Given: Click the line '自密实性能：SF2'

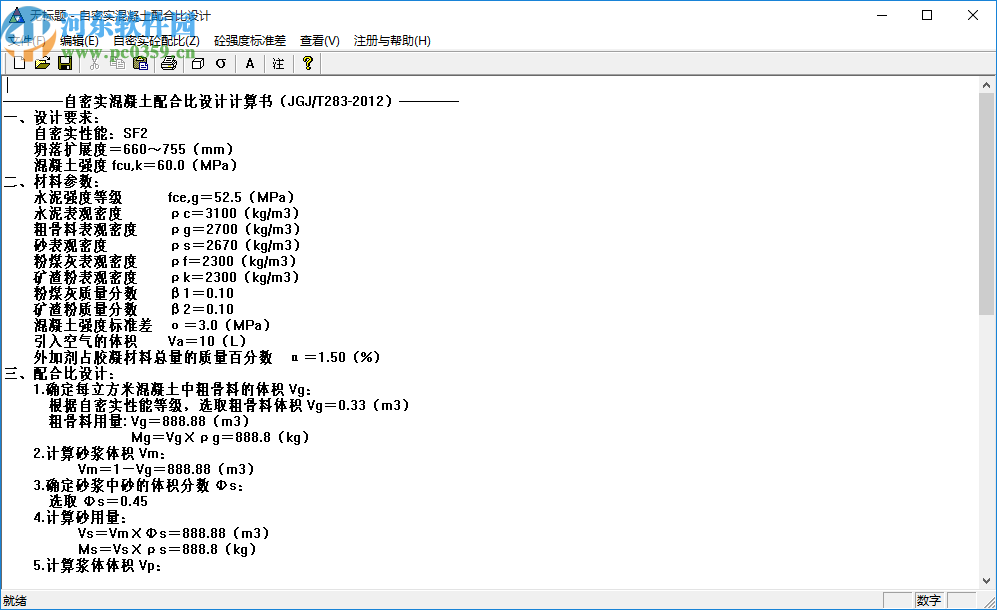Looking at the screenshot, I should click(x=91, y=134).
